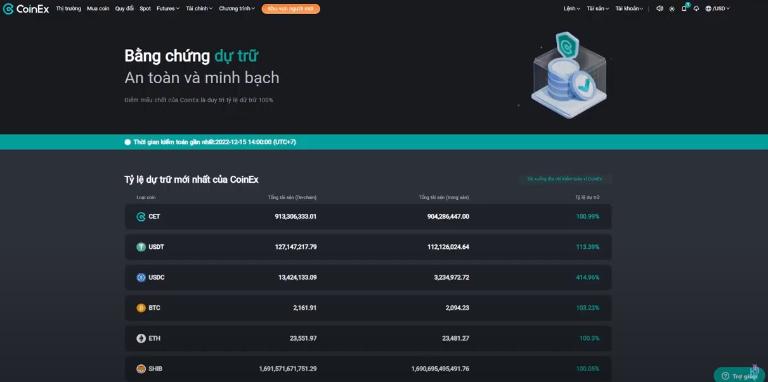Go to Quy đổi in the navigation

coord(124,9)
